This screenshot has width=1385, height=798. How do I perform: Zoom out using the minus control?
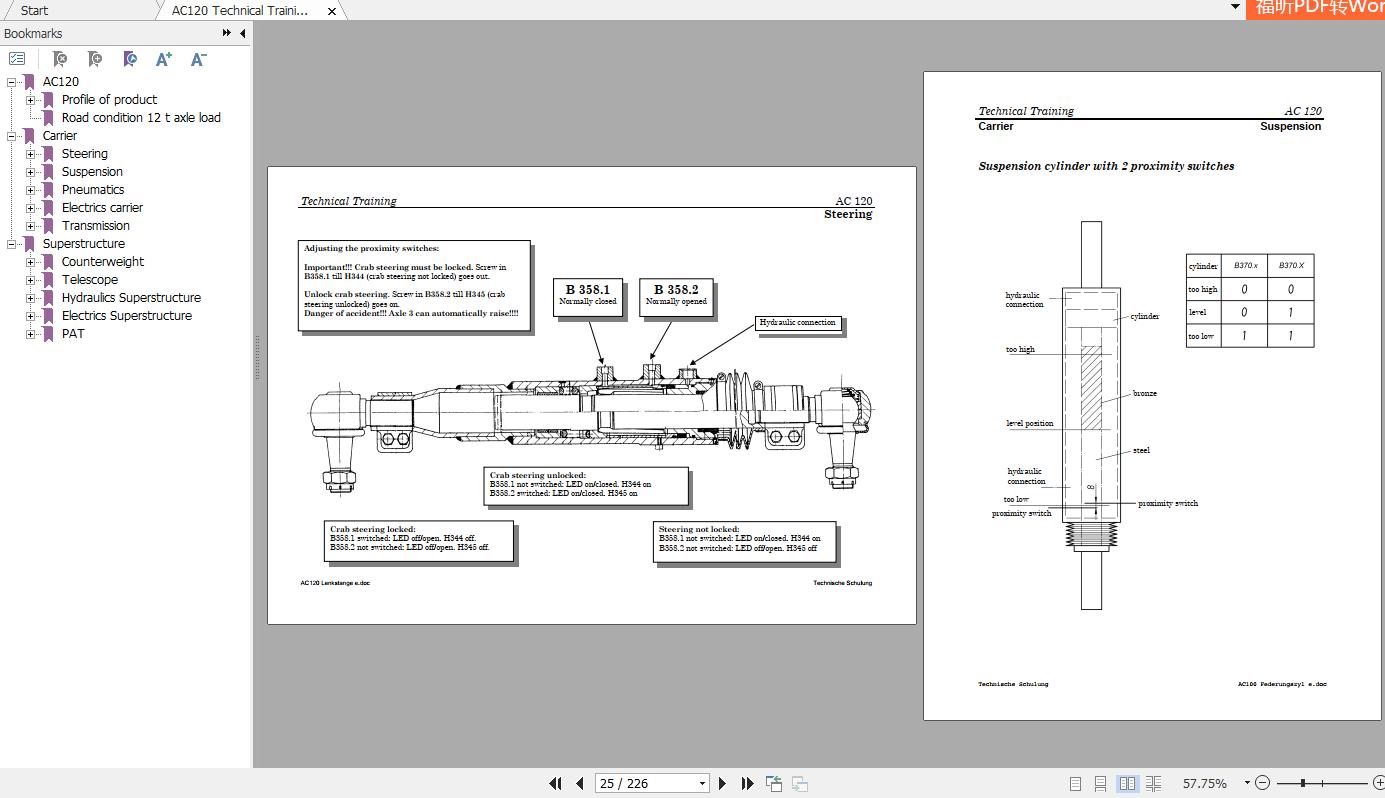click(x=1263, y=783)
